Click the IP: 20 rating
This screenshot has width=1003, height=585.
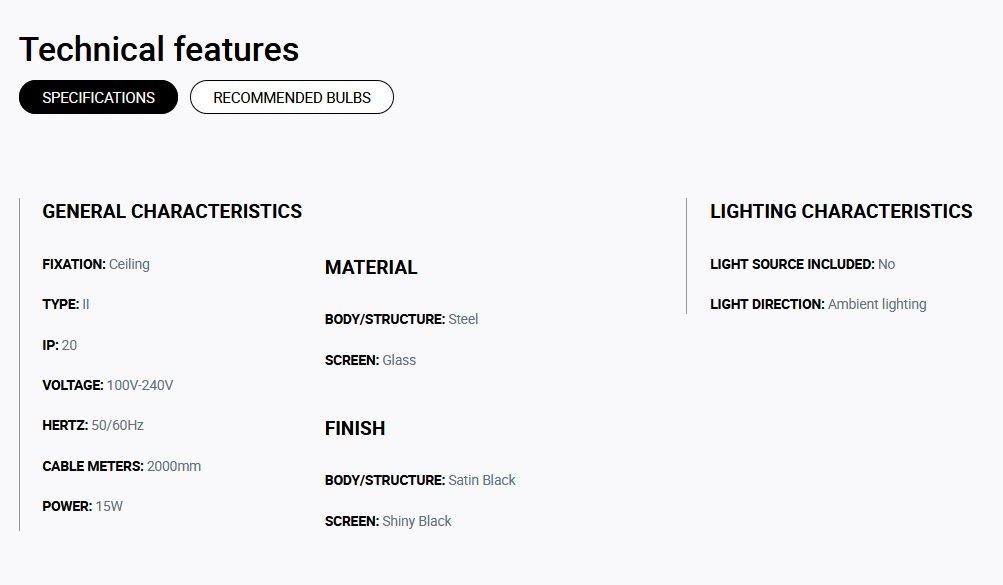(59, 345)
